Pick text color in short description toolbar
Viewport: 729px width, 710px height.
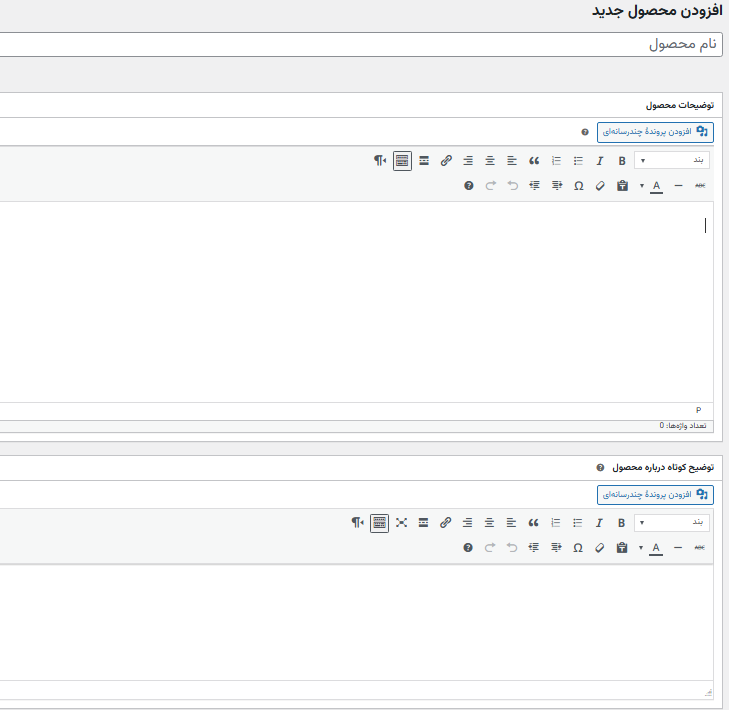656,548
